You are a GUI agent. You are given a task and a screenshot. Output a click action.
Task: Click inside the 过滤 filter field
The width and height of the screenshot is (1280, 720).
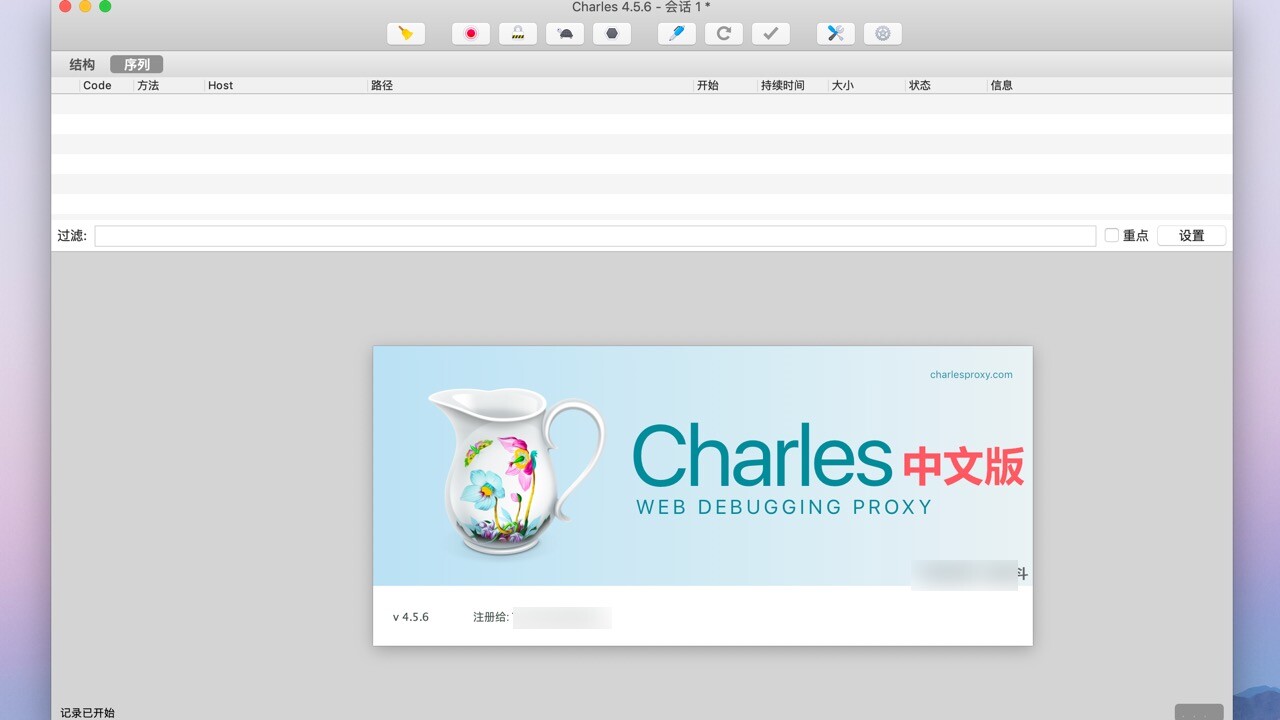[x=595, y=235]
